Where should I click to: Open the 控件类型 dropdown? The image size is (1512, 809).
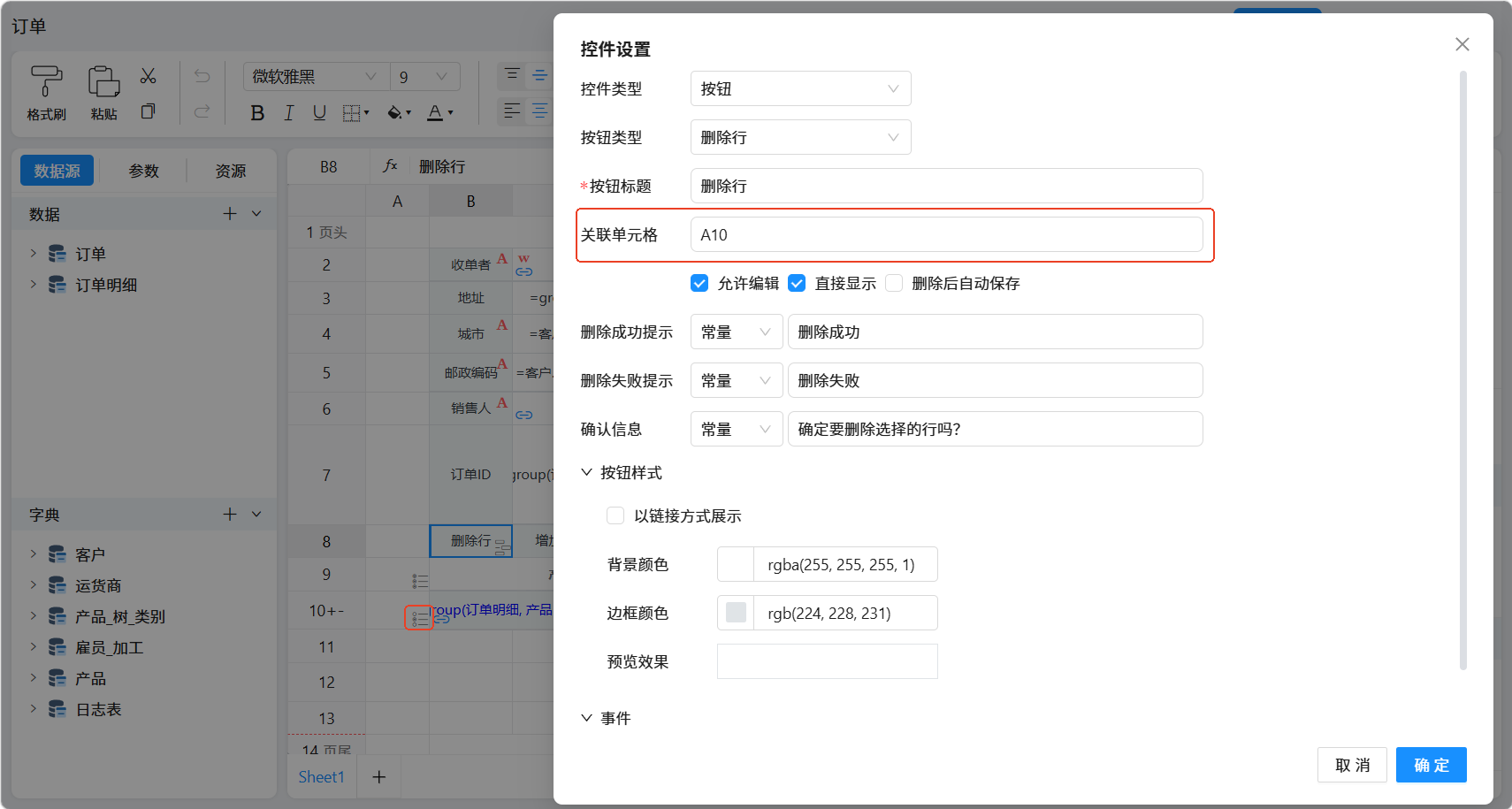click(x=801, y=88)
